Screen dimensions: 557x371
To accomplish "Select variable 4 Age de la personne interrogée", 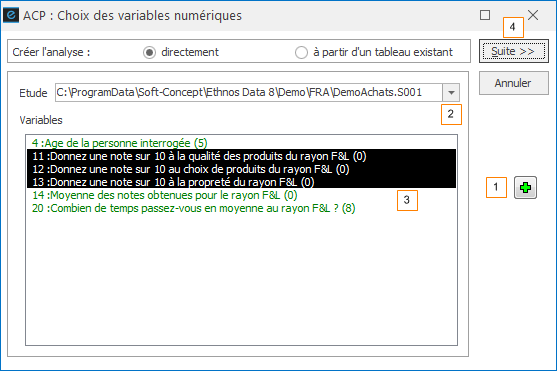I will pos(242,143).
